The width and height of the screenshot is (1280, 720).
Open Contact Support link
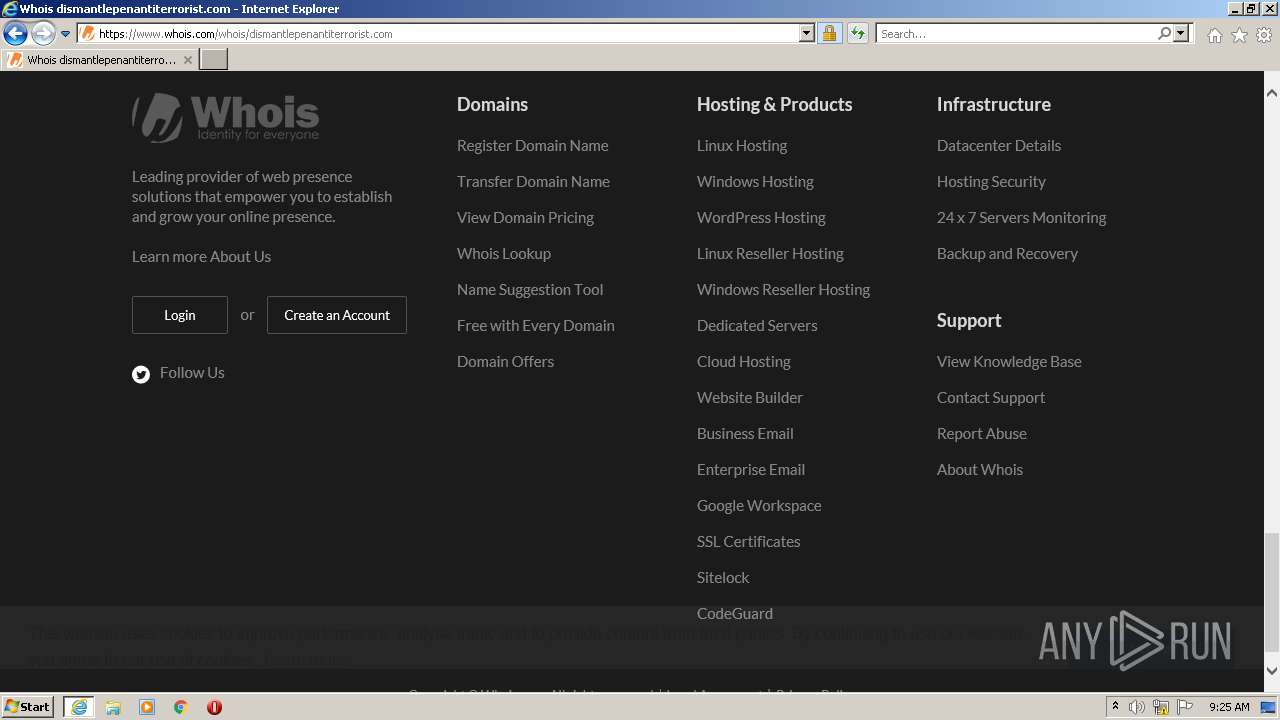(991, 397)
